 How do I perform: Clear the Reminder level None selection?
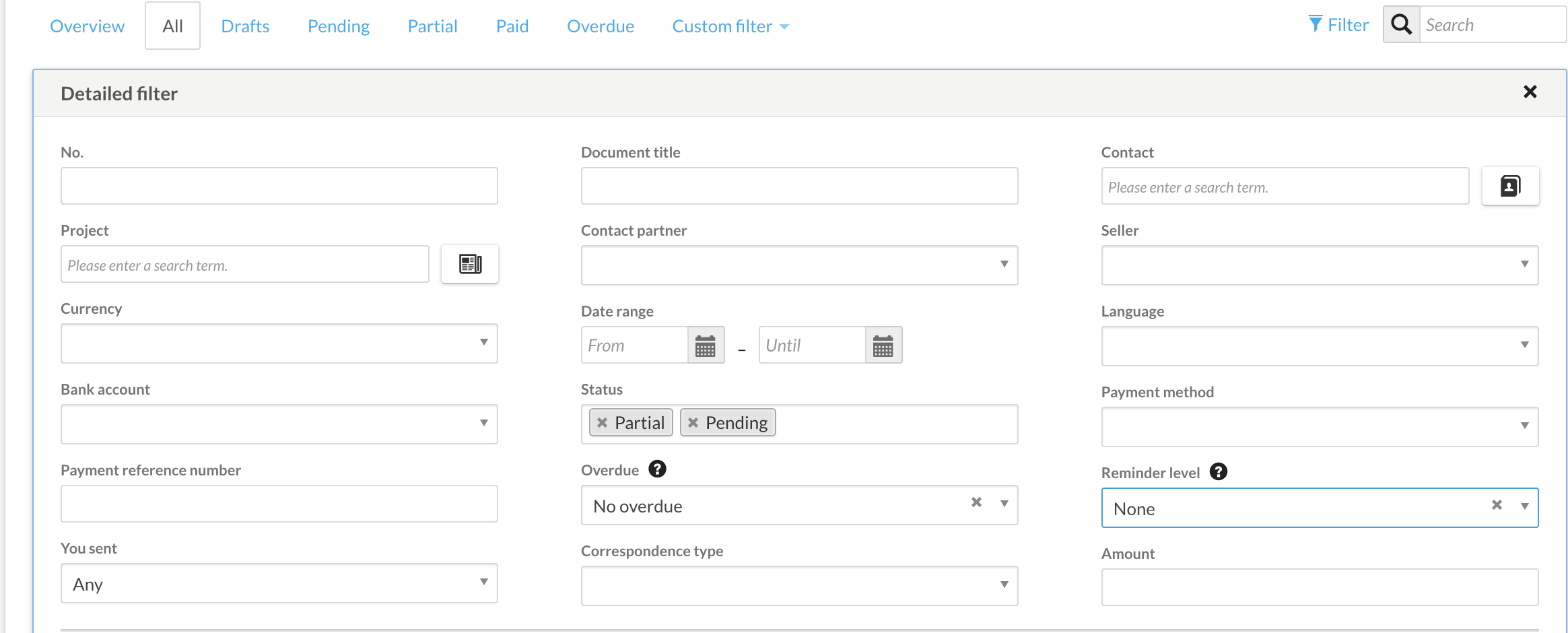pyautogui.click(x=1497, y=505)
